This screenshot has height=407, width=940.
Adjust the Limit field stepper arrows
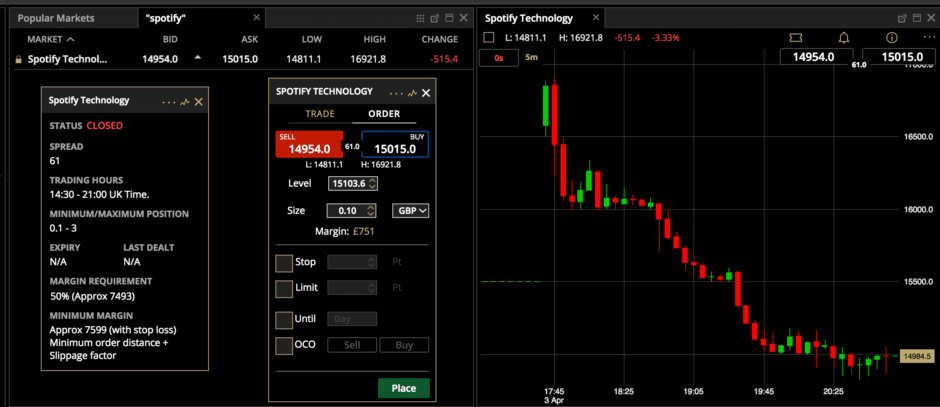click(x=372, y=288)
